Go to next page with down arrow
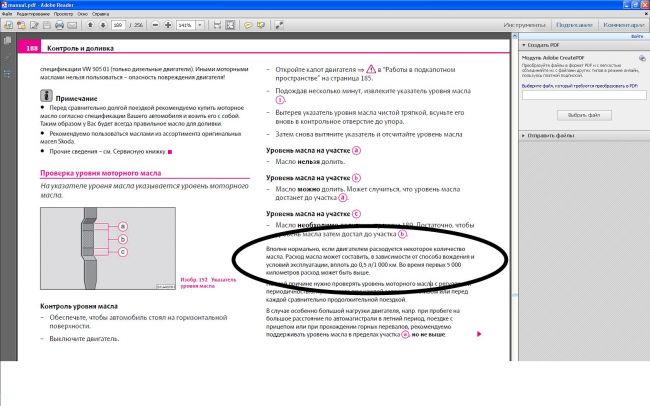This screenshot has height=406, width=650. [x=103, y=25]
